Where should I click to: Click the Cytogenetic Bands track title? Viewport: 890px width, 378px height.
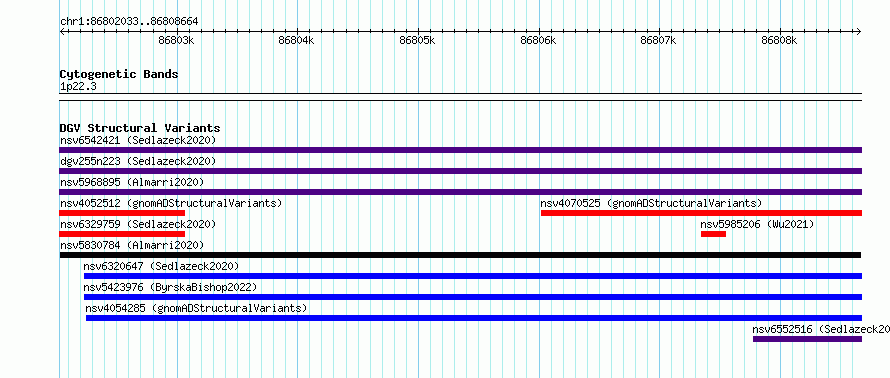pyautogui.click(x=119, y=74)
